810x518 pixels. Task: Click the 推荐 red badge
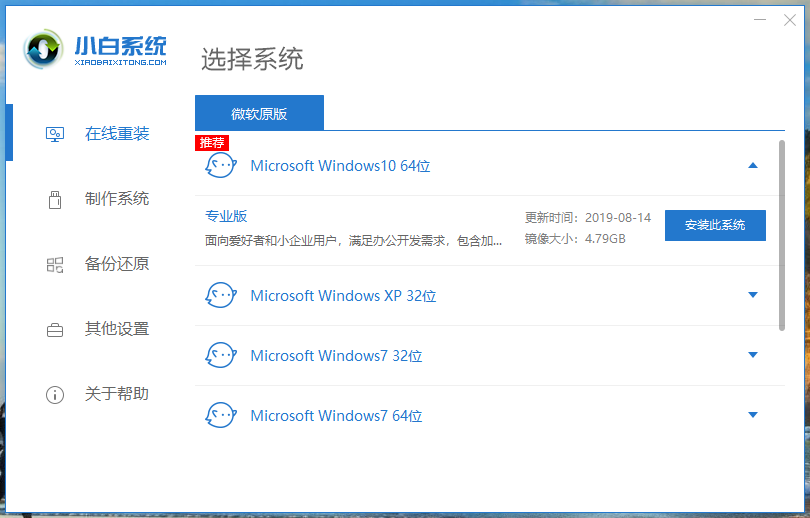[212, 143]
